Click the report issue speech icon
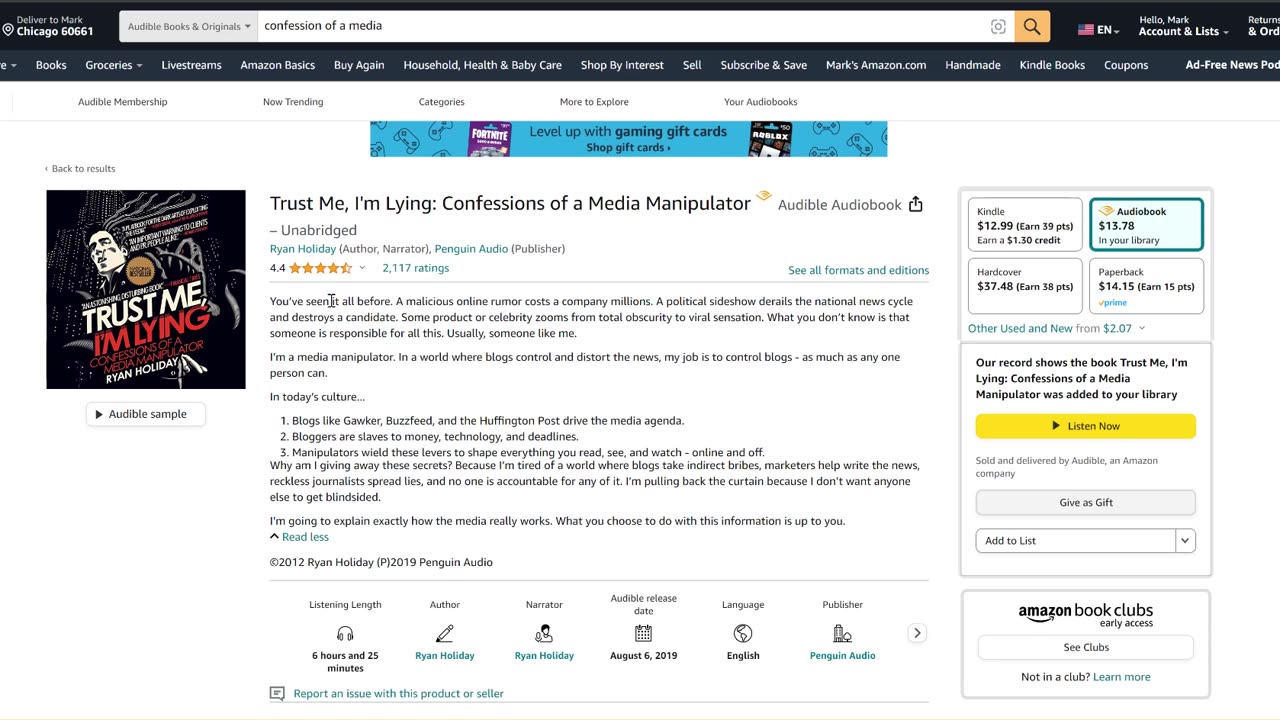Image resolution: width=1280 pixels, height=720 pixels. tap(277, 693)
